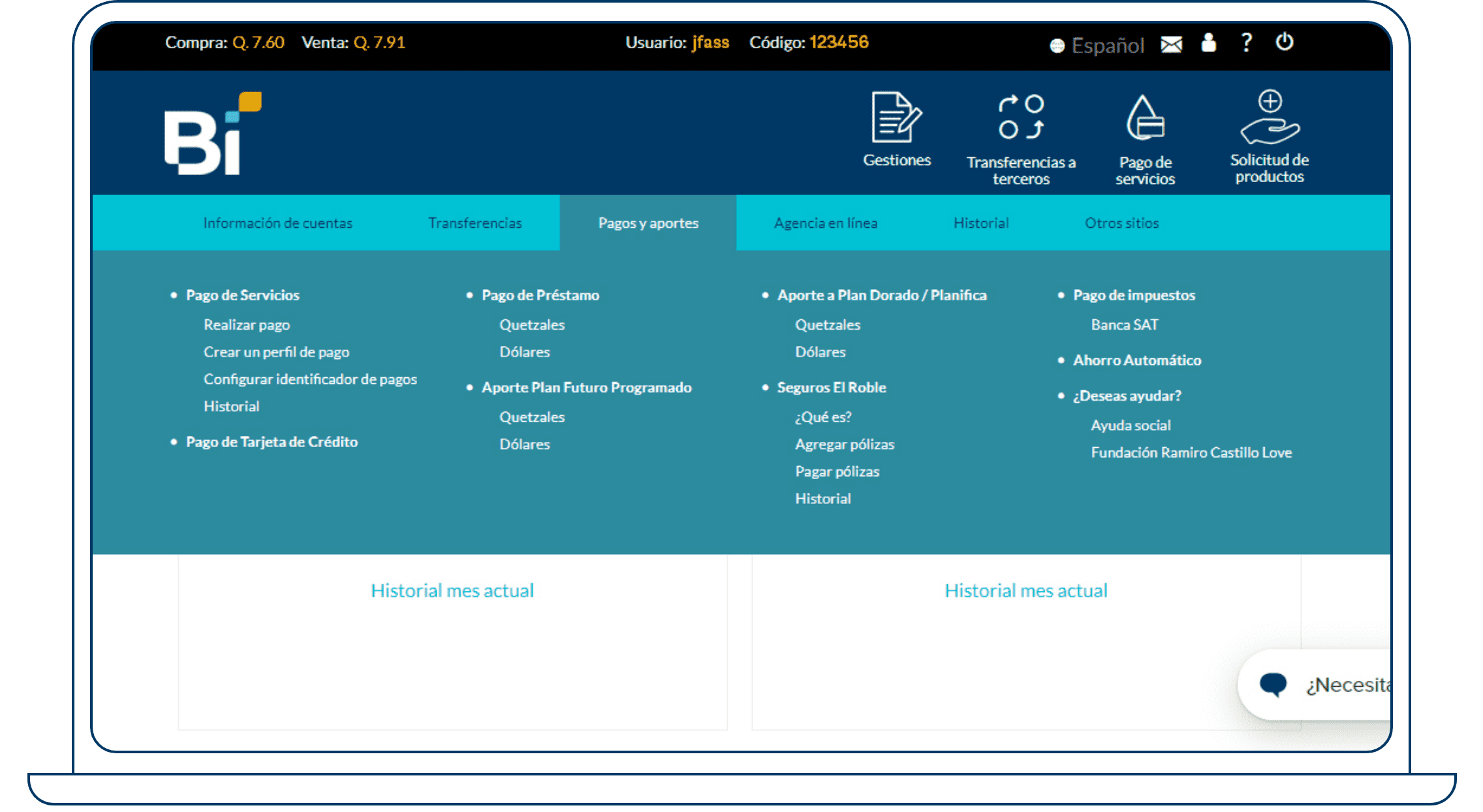The height and width of the screenshot is (812, 1483).
Task: Click left Historial mes actual link
Action: point(452,591)
